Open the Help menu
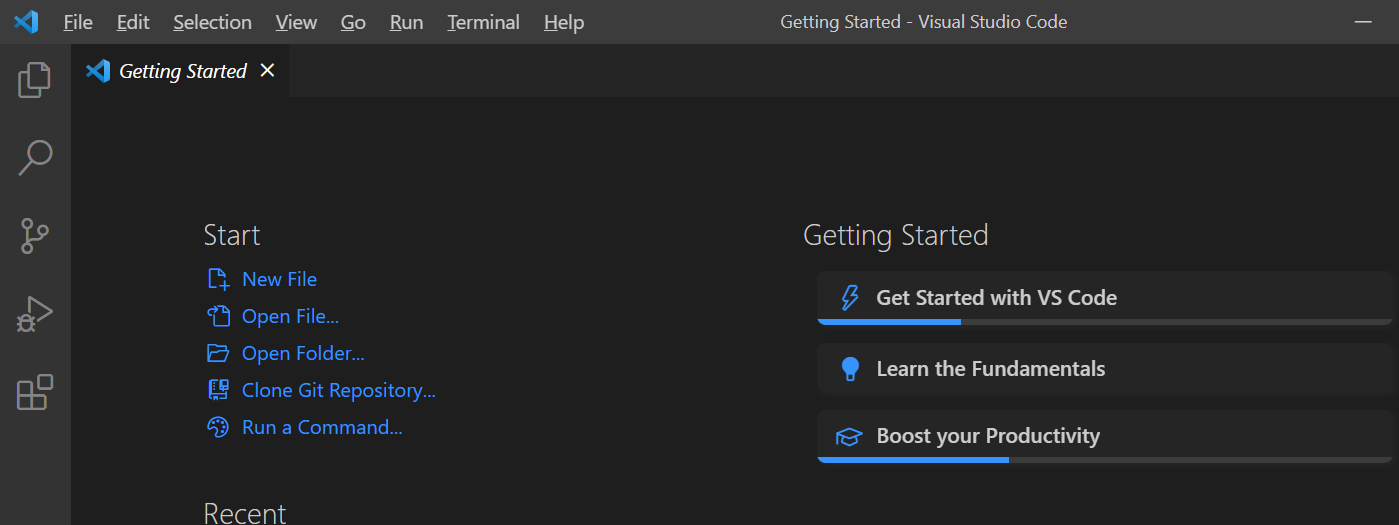This screenshot has height=525, width=1399. [x=564, y=22]
